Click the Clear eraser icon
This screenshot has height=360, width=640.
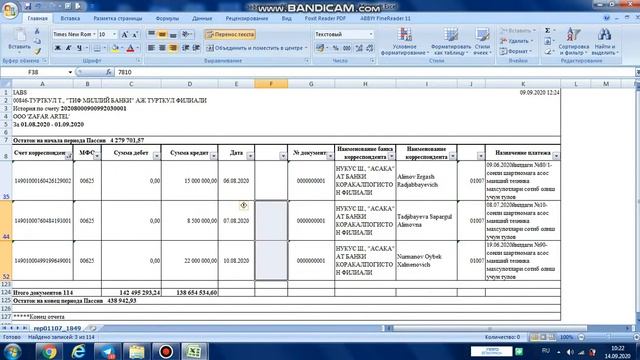(548, 52)
